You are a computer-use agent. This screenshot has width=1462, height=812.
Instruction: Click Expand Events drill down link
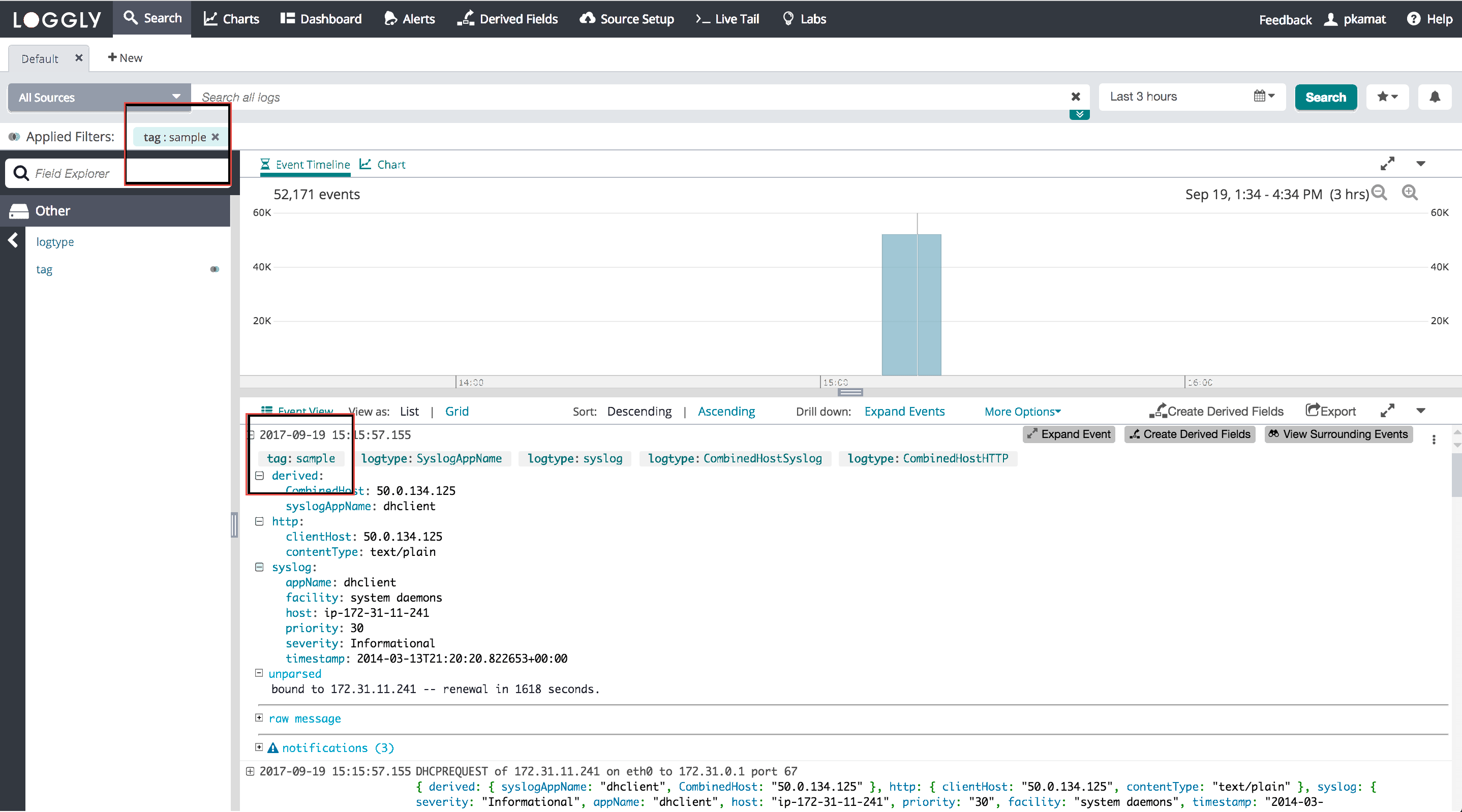tap(904, 412)
